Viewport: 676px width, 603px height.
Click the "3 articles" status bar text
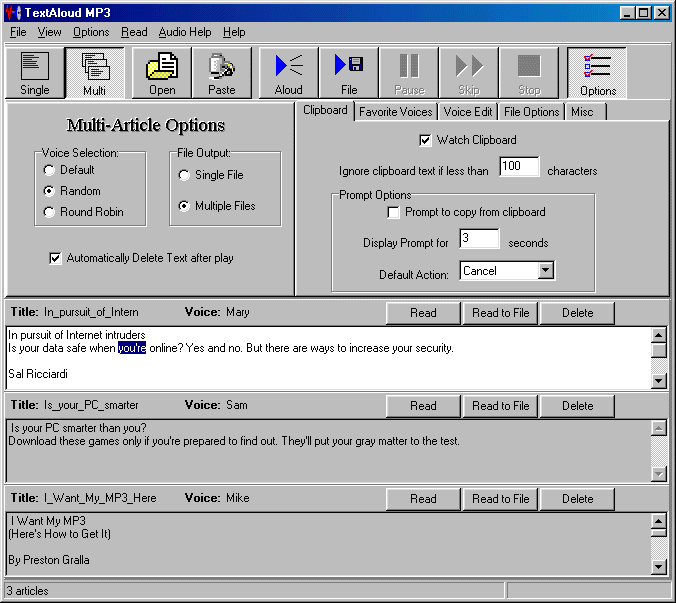point(27,591)
